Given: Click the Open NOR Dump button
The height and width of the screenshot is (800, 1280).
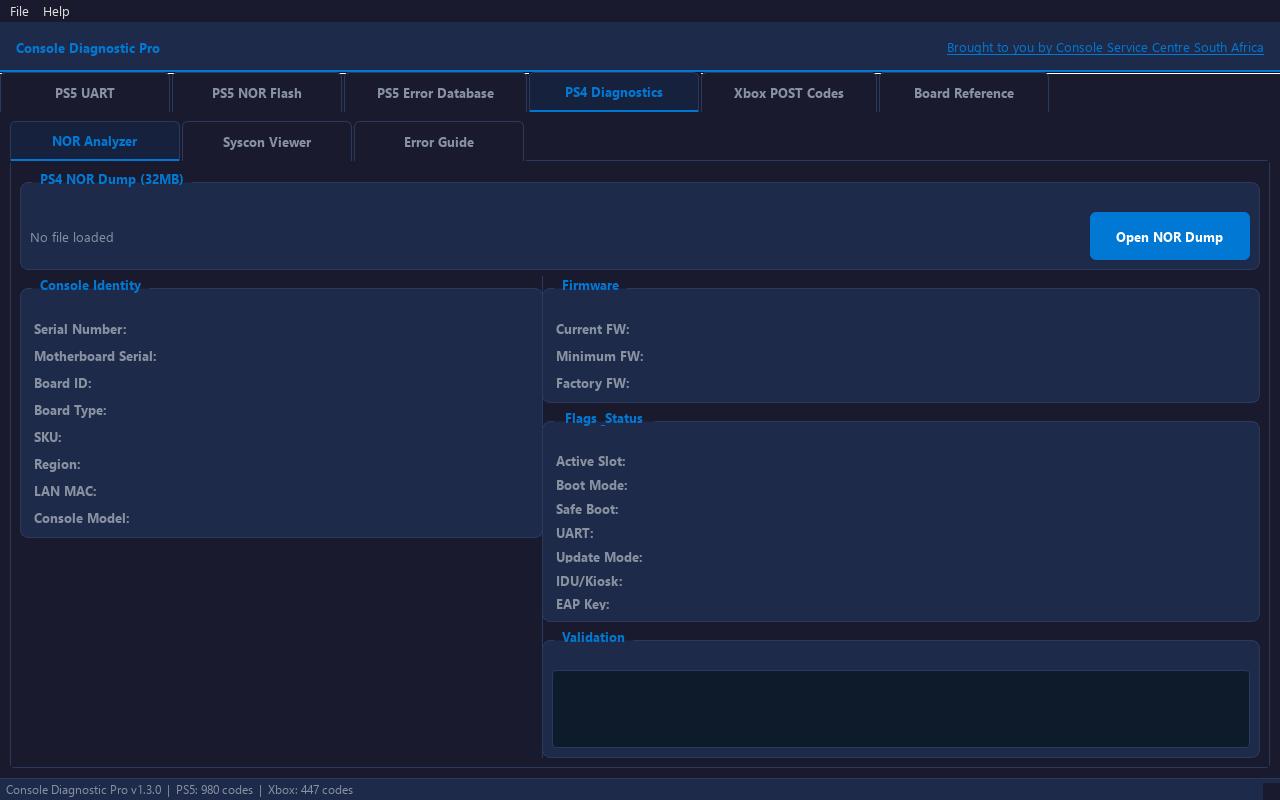Looking at the screenshot, I should coord(1170,237).
